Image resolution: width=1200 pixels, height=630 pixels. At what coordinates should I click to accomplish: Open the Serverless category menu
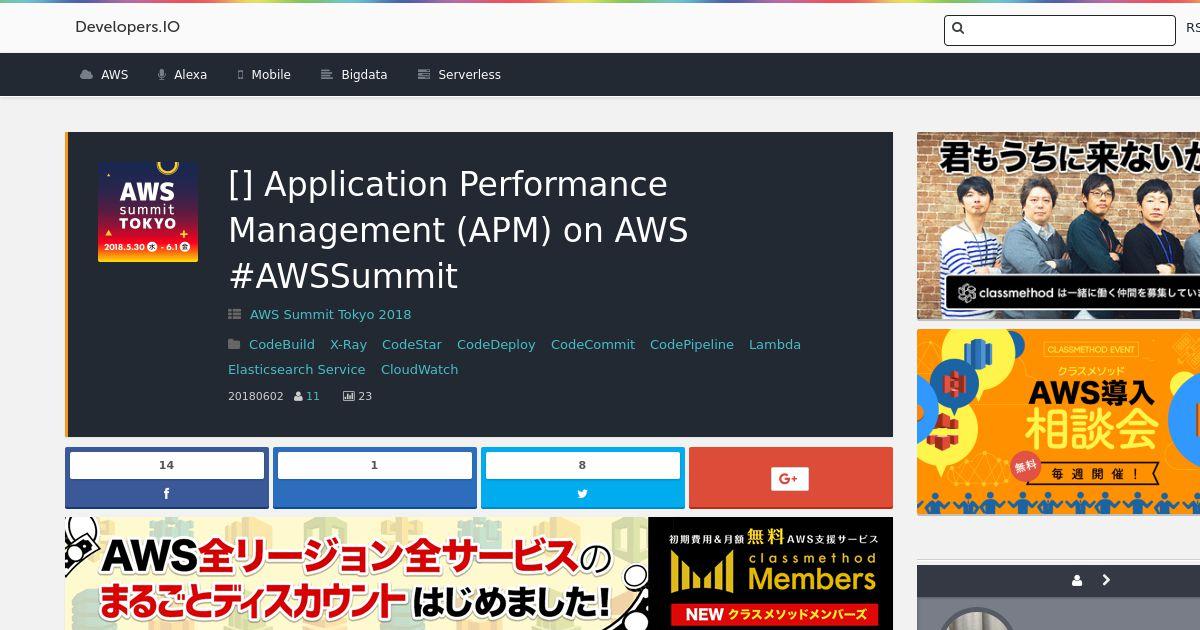459,75
